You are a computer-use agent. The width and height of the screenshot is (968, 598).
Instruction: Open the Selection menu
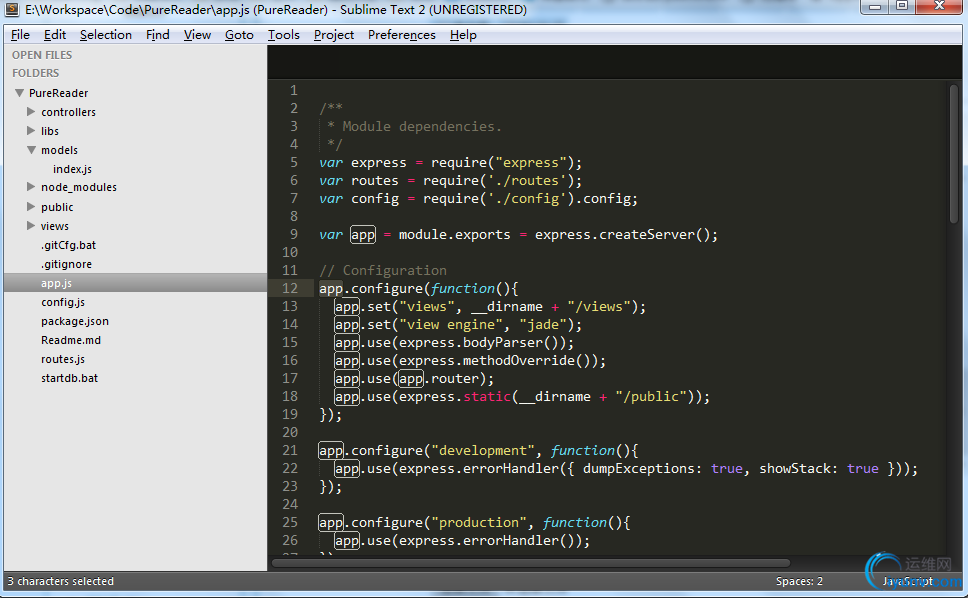106,35
